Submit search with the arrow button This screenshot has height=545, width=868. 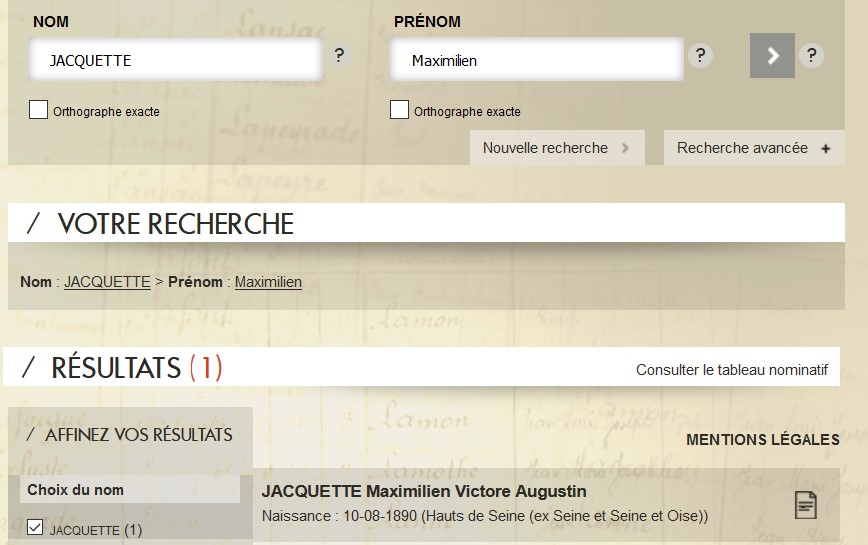click(x=772, y=56)
